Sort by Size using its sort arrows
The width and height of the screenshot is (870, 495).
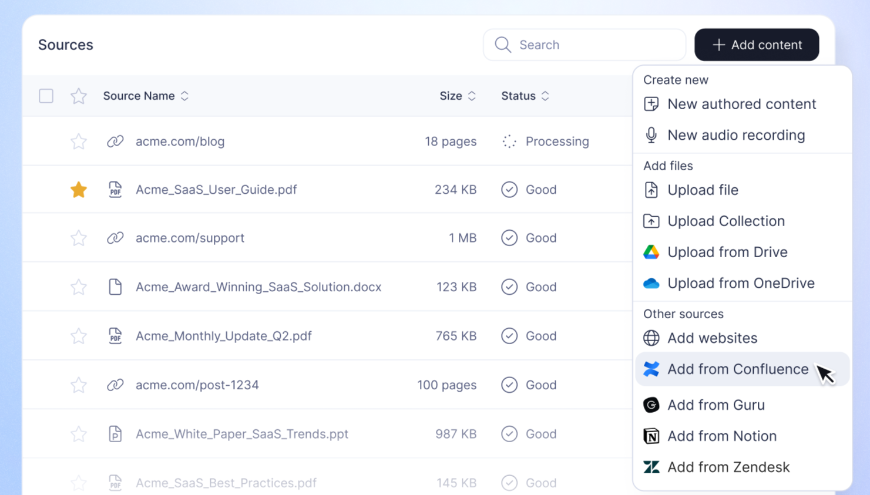(472, 96)
